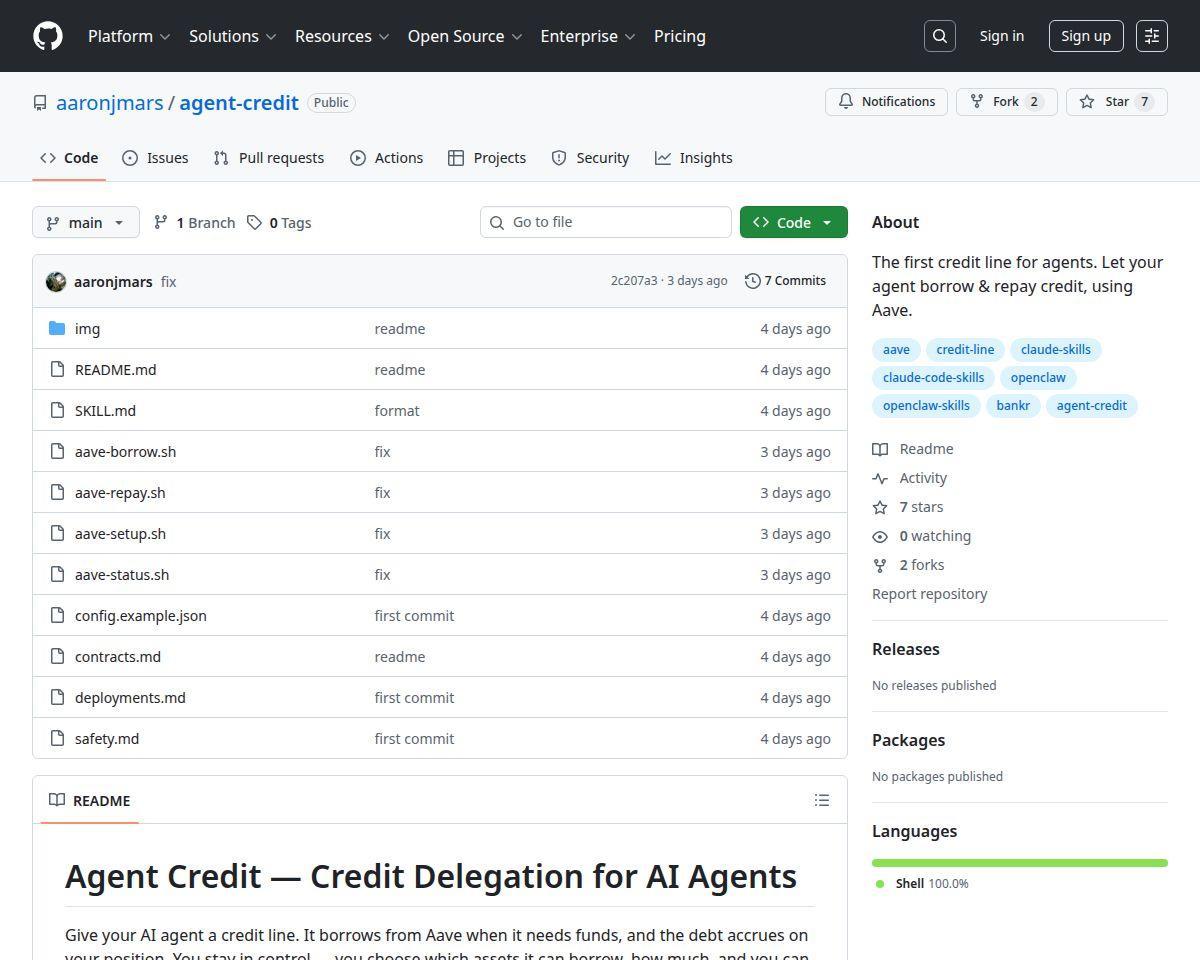This screenshot has width=1200, height=960.
Task: Select the claude-skills topic tag
Action: coord(1055,350)
